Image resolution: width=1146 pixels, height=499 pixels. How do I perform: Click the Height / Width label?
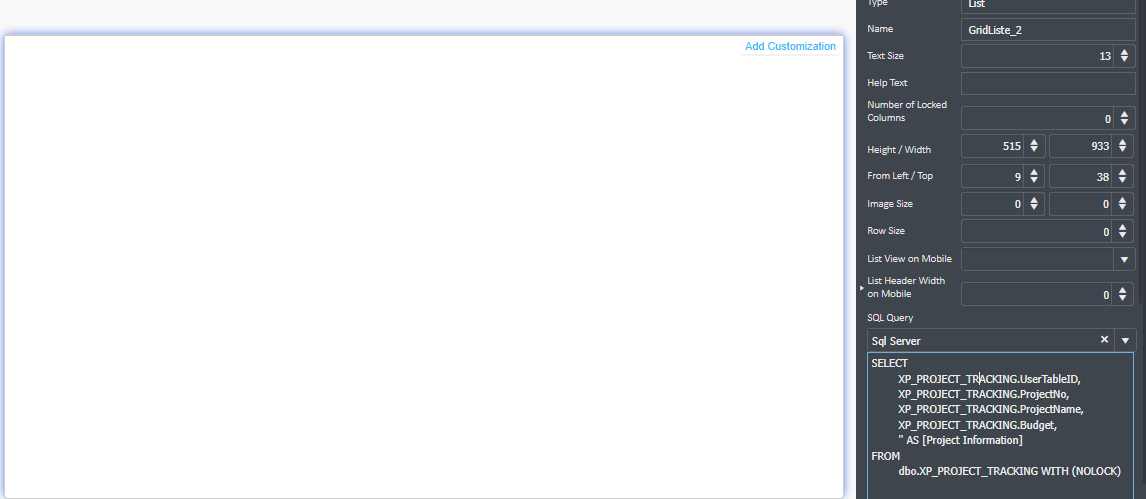pyautogui.click(x=899, y=150)
